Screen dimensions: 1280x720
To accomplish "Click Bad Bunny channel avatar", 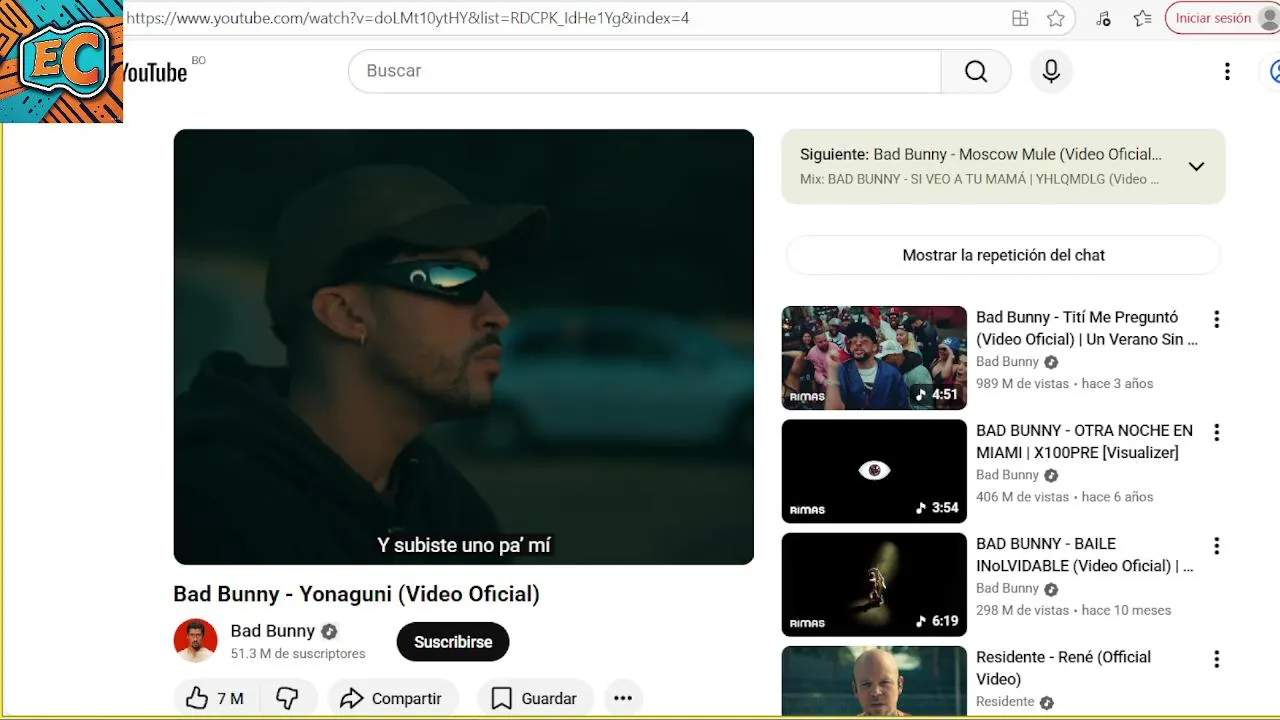I will (195, 641).
